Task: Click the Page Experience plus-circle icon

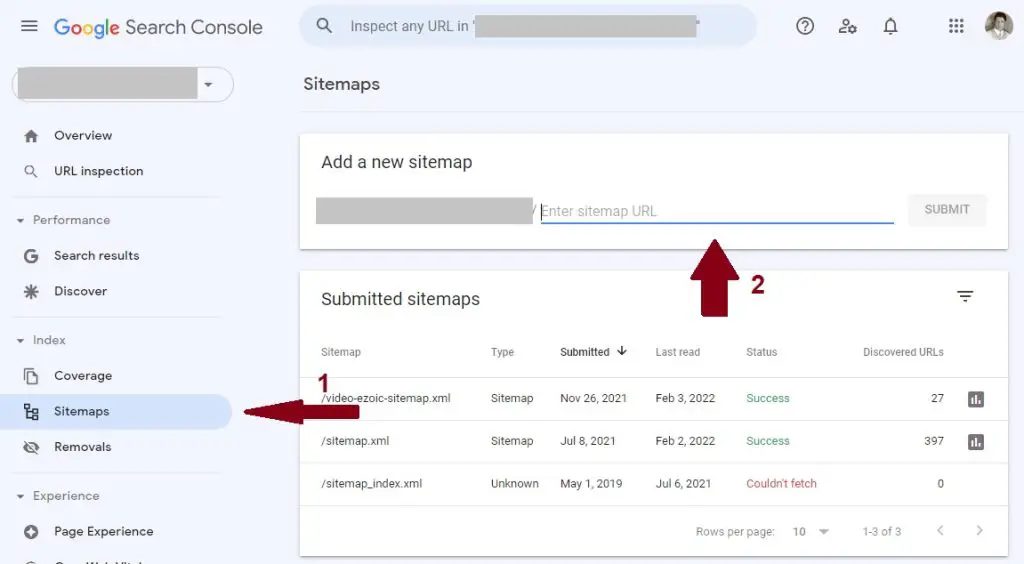Action: [31, 531]
